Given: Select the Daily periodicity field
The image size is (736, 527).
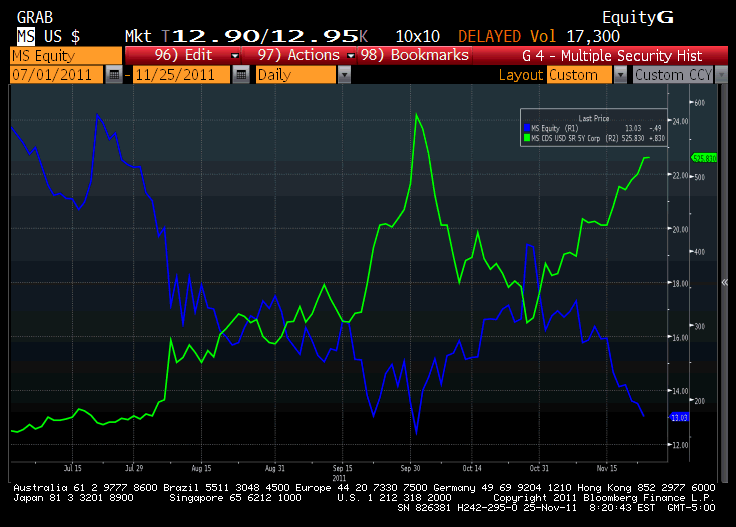Looking at the screenshot, I should click(296, 75).
